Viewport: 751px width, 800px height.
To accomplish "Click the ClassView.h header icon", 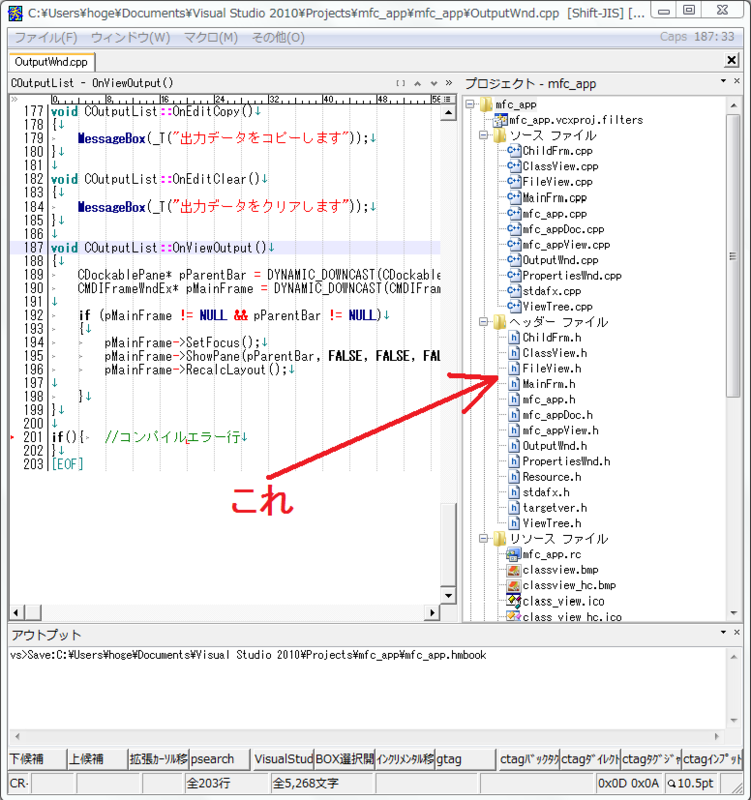I will [515, 353].
